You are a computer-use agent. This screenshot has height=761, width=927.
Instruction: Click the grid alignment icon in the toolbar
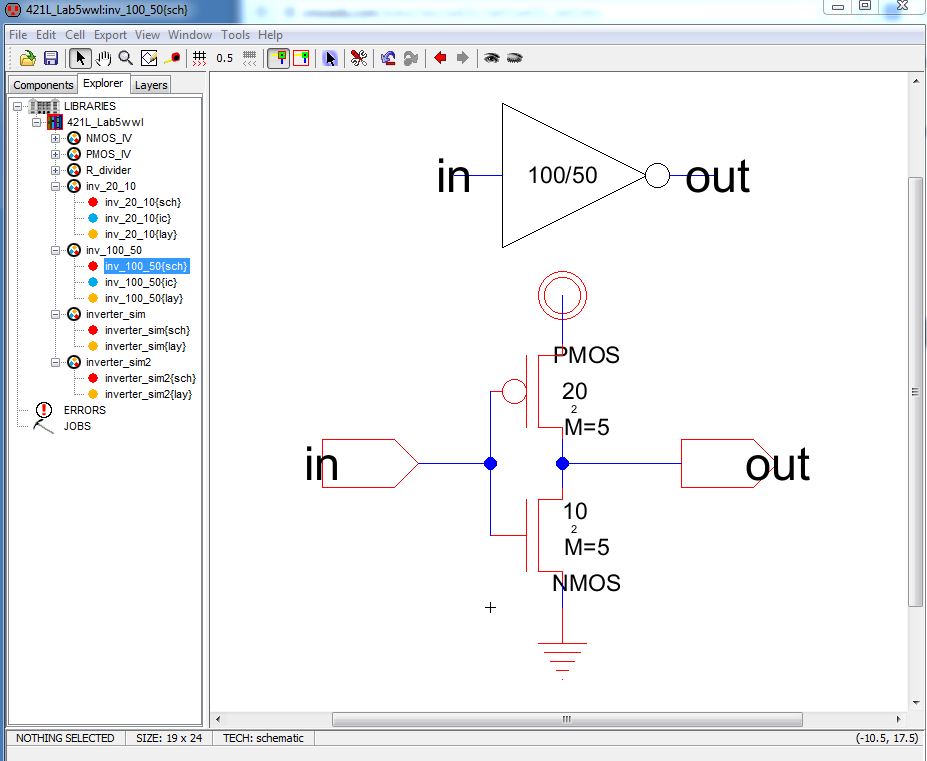pyautogui.click(x=199, y=58)
